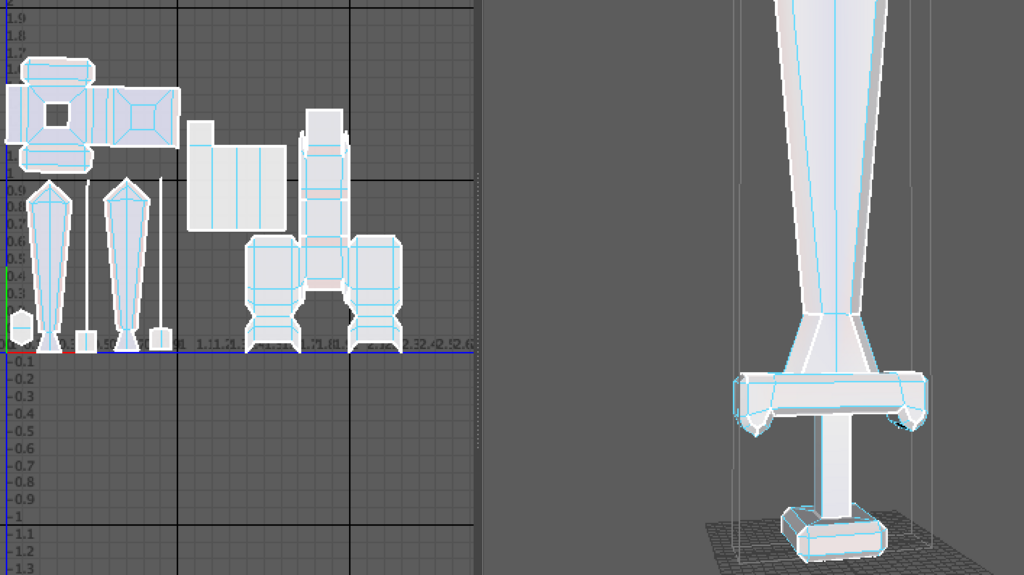Click the "-0.9" axis label in UV editor

23,499
